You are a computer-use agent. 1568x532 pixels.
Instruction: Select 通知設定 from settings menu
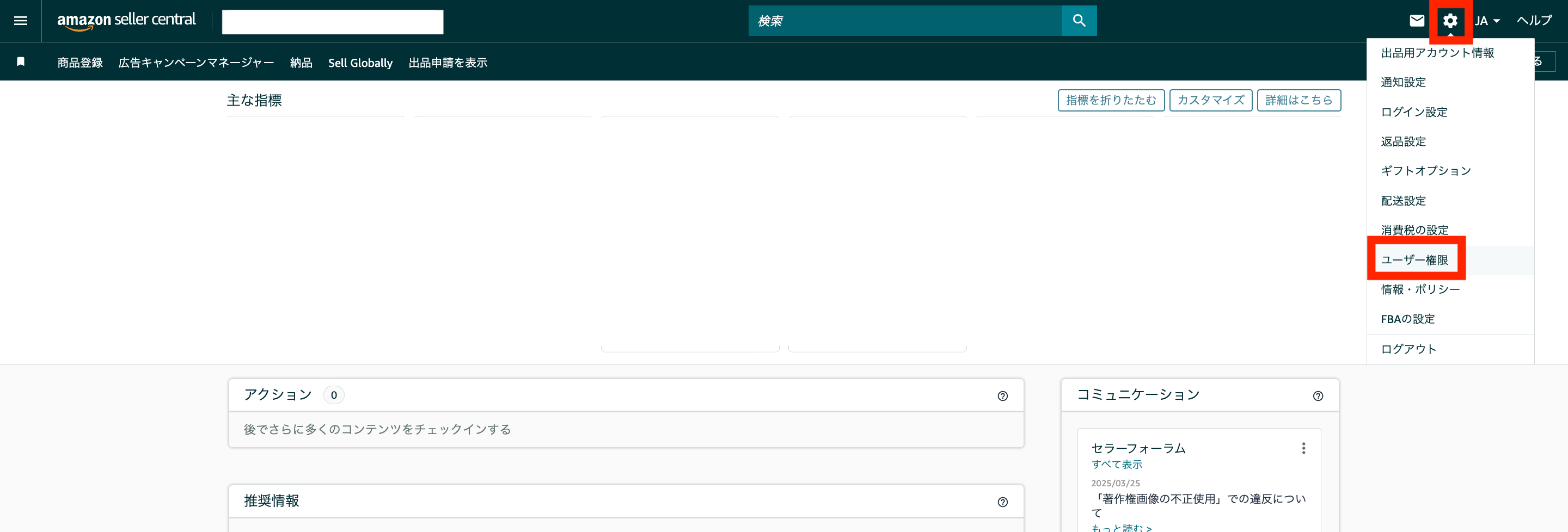pos(1450,82)
